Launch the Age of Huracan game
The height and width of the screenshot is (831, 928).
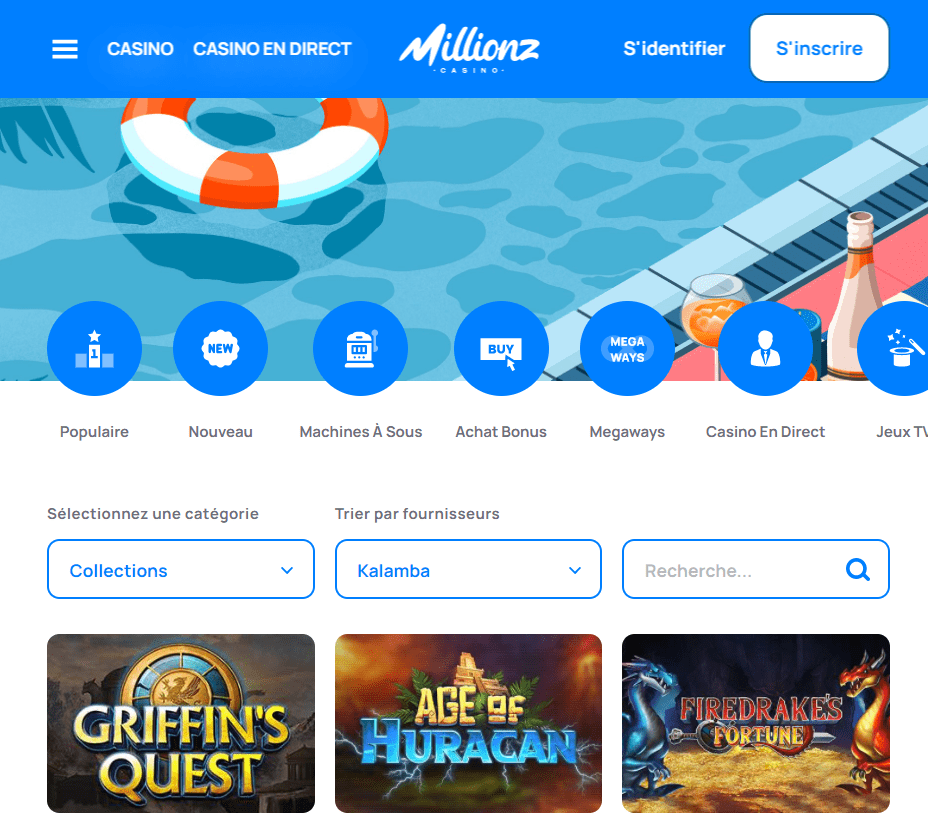[x=468, y=723]
